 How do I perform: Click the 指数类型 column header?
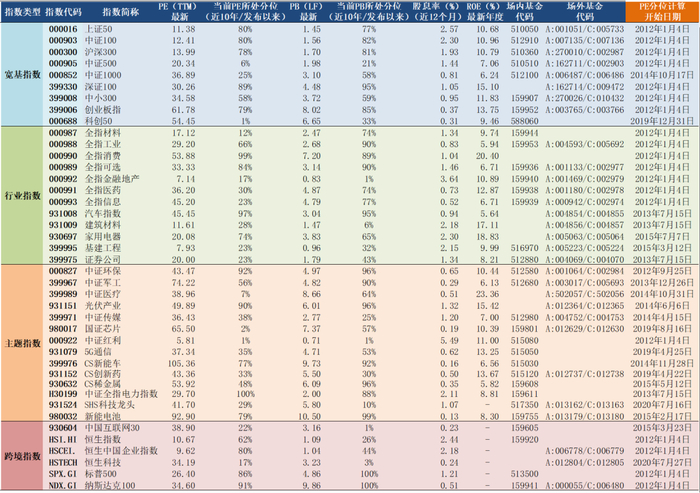point(23,12)
